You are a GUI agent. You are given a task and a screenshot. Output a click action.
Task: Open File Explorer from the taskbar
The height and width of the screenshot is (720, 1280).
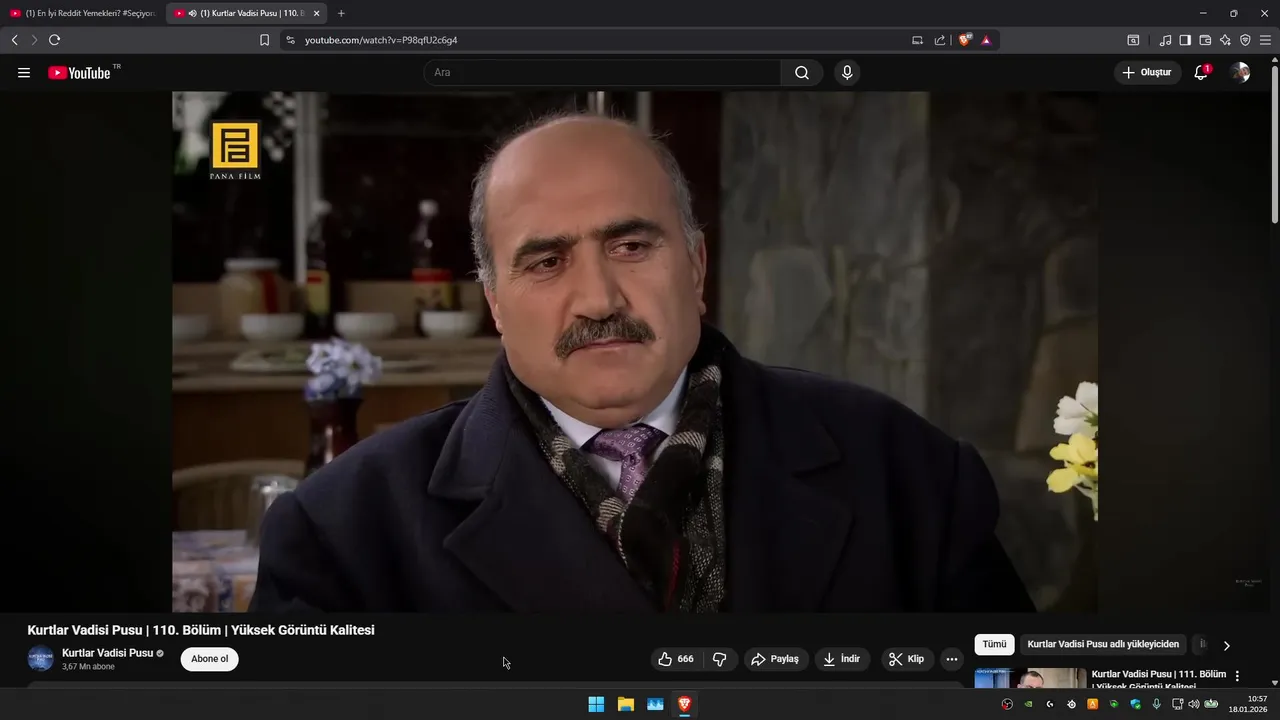pos(626,704)
